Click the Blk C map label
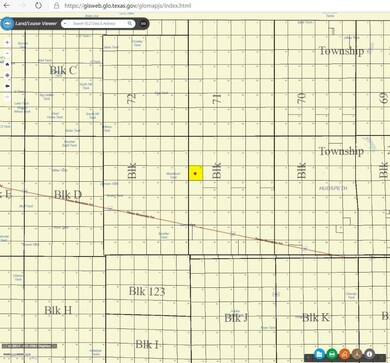This screenshot has height=363, width=390. click(x=63, y=70)
